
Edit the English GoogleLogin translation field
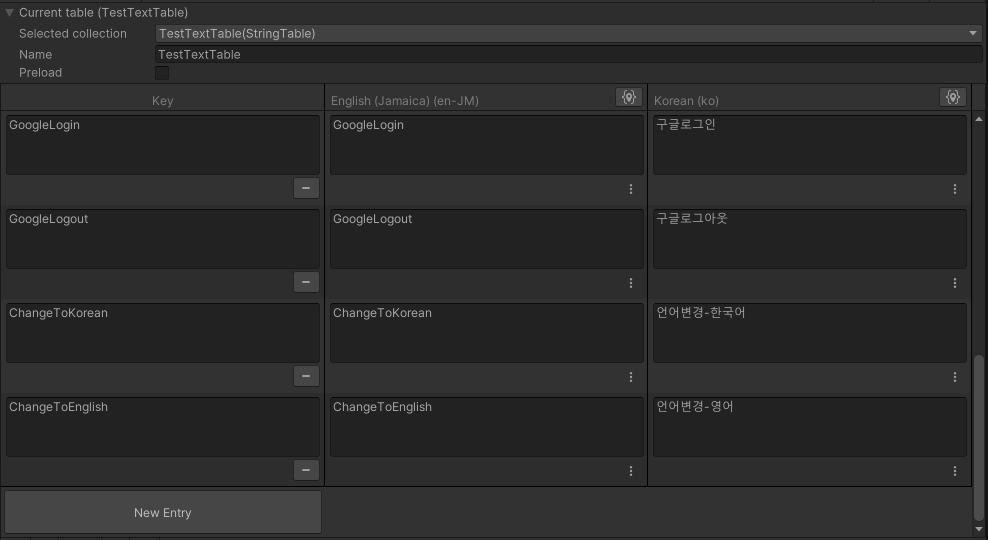(x=487, y=145)
